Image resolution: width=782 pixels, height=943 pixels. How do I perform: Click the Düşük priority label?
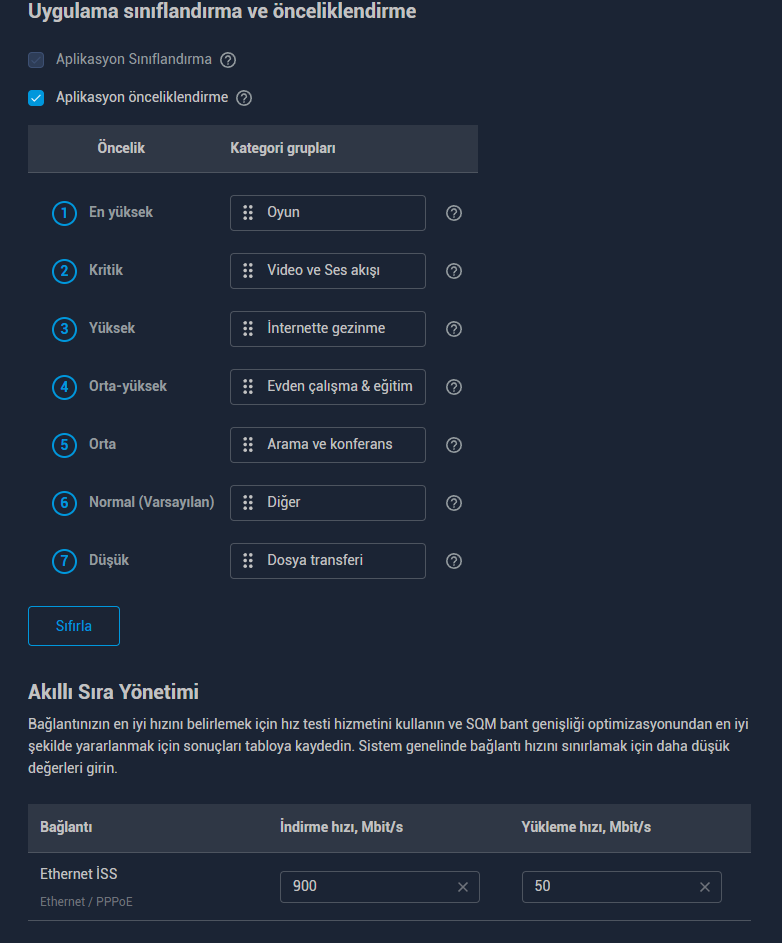[109, 560]
